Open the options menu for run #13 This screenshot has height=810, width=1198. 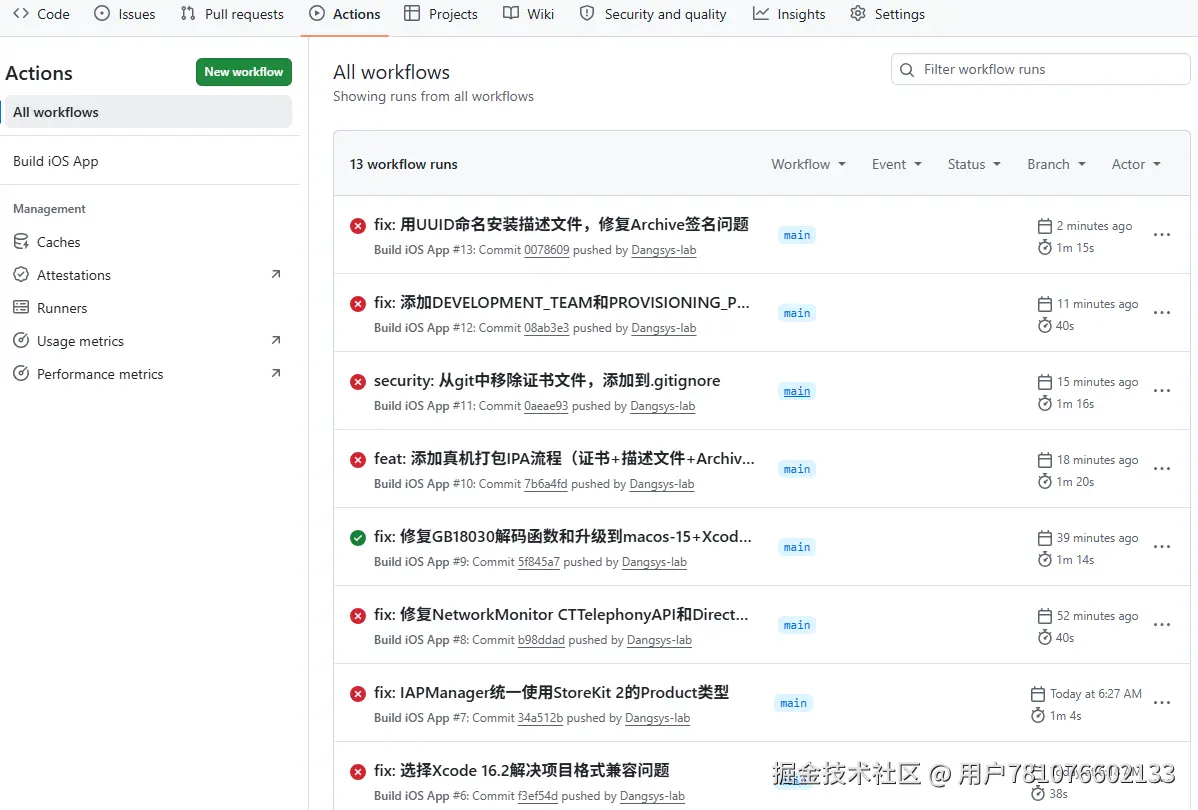1161,235
